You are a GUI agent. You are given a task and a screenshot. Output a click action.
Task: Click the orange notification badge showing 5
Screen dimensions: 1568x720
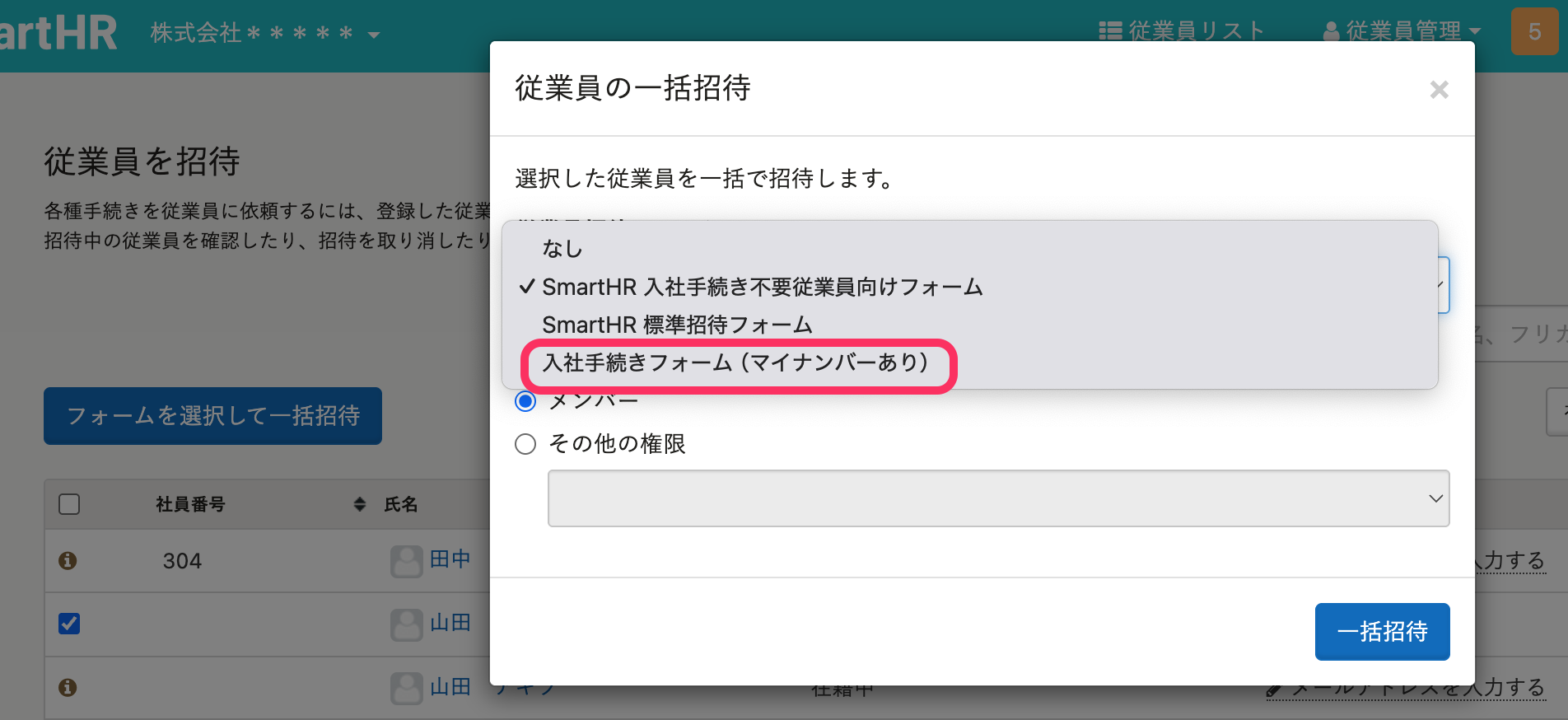click(x=1534, y=32)
